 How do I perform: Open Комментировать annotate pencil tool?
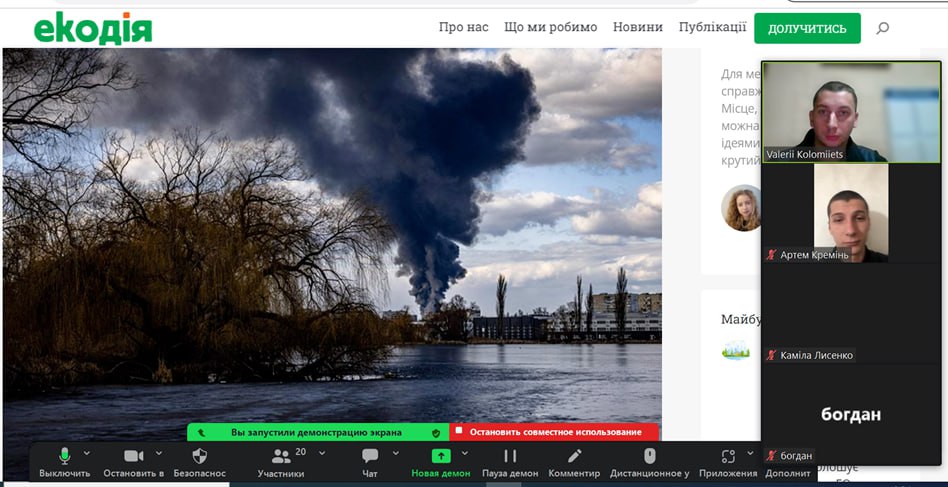coord(574,456)
